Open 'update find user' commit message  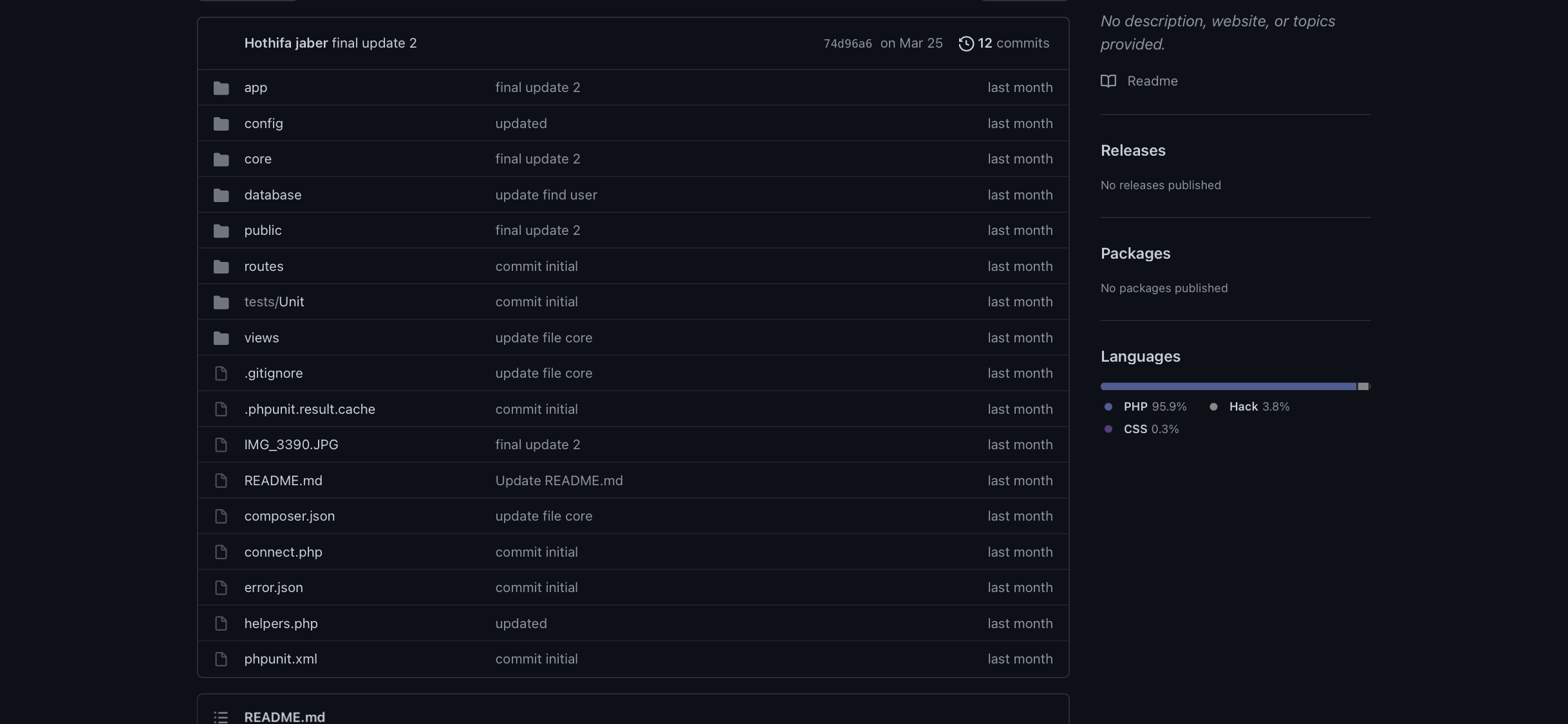546,194
